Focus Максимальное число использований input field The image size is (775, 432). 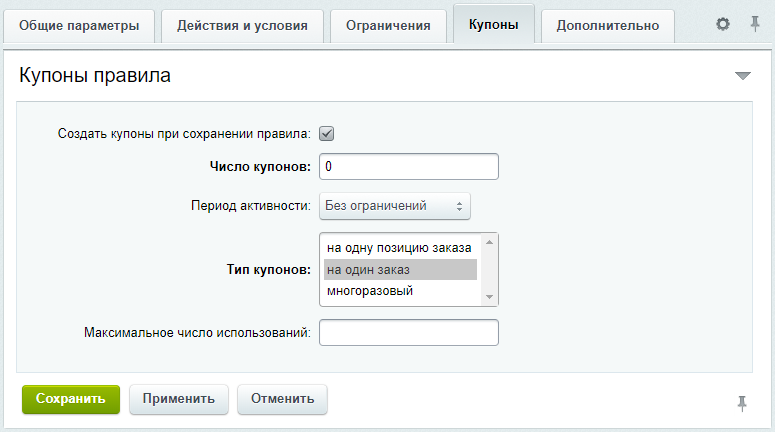click(x=409, y=333)
